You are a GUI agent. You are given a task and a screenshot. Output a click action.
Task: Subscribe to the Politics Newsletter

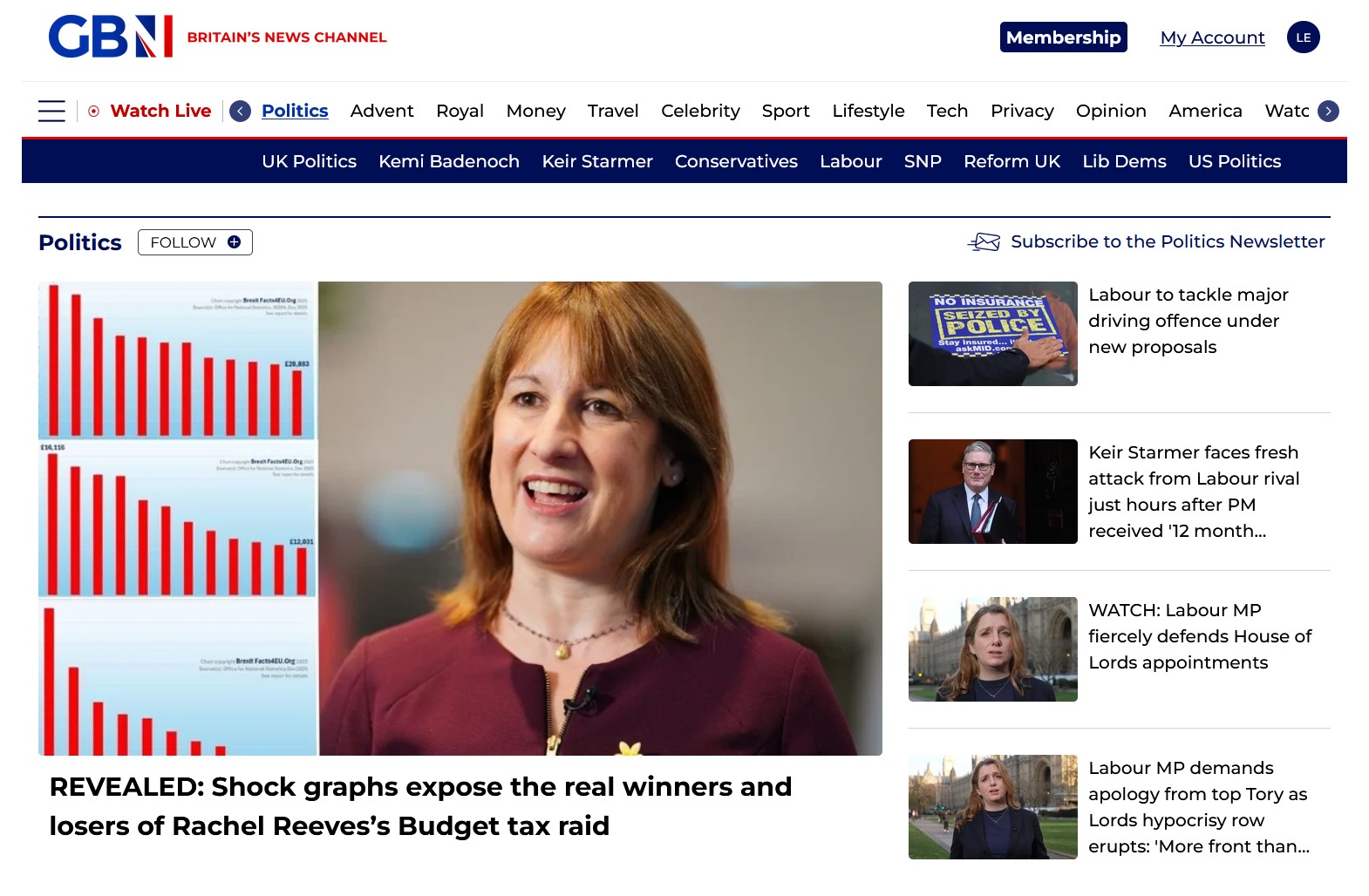1167,241
